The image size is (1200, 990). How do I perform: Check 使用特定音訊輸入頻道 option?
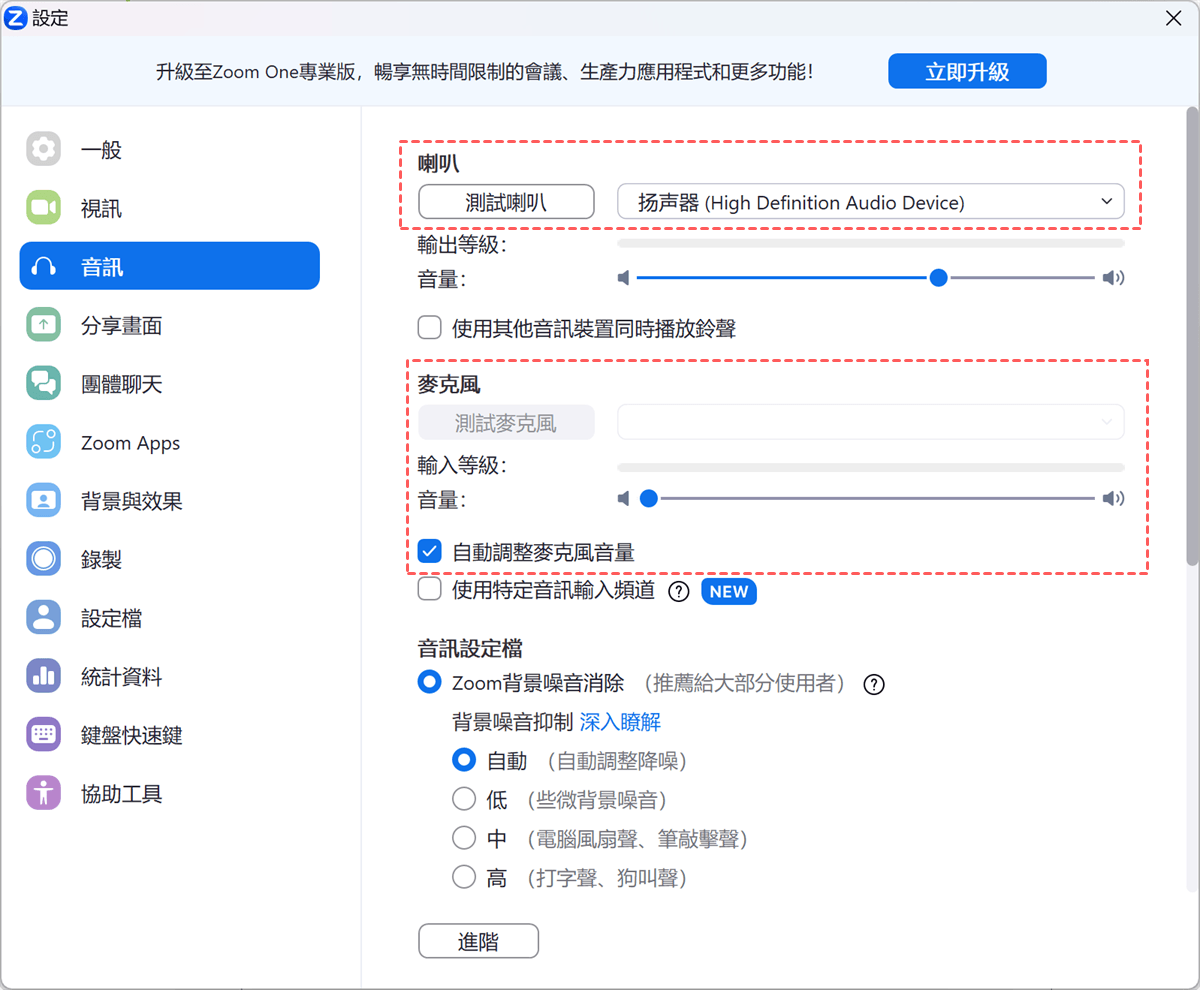(x=430, y=590)
